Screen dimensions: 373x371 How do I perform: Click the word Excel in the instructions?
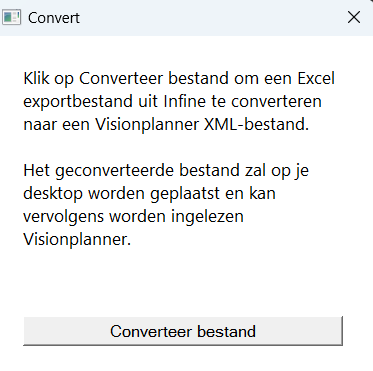[316, 79]
